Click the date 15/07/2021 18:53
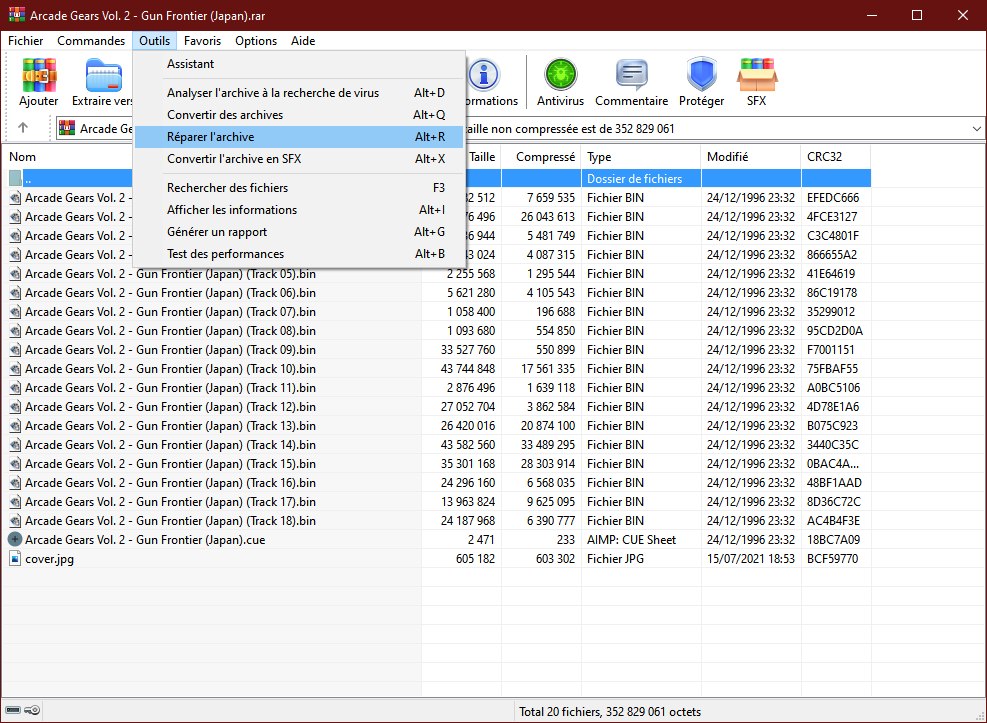The height and width of the screenshot is (723, 987). pyautogui.click(x=751, y=559)
